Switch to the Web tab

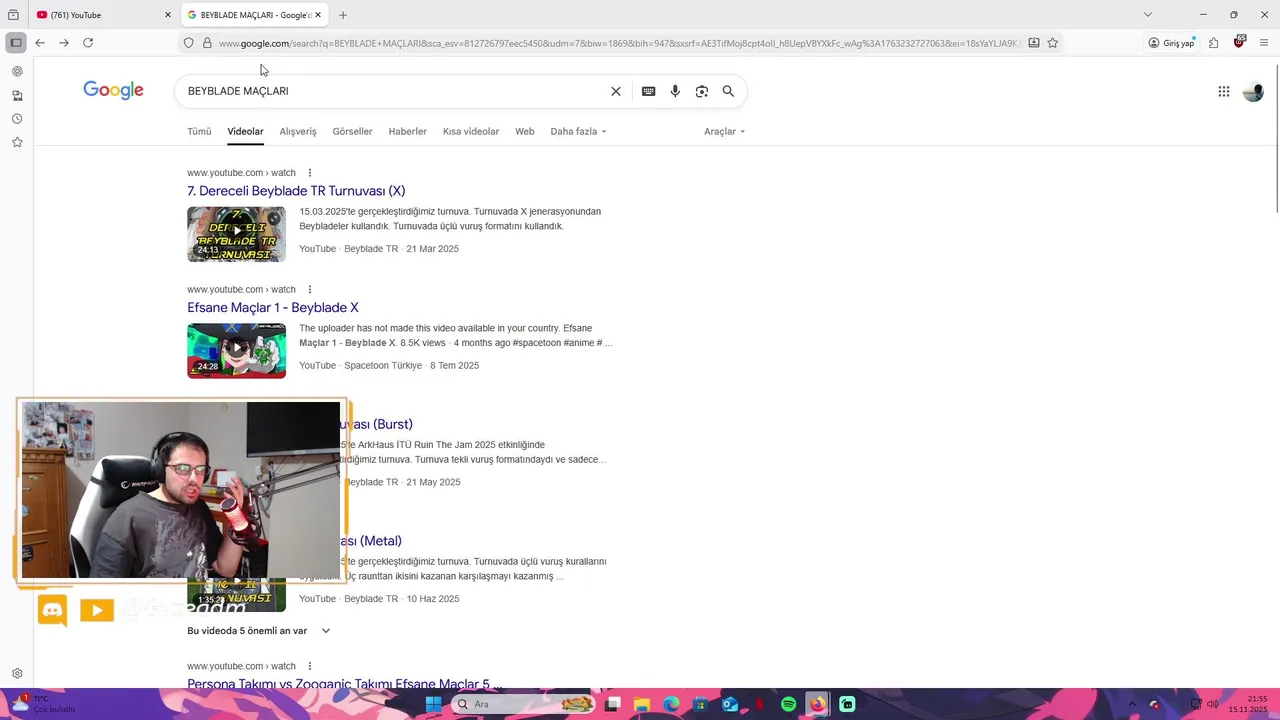pyautogui.click(x=525, y=131)
